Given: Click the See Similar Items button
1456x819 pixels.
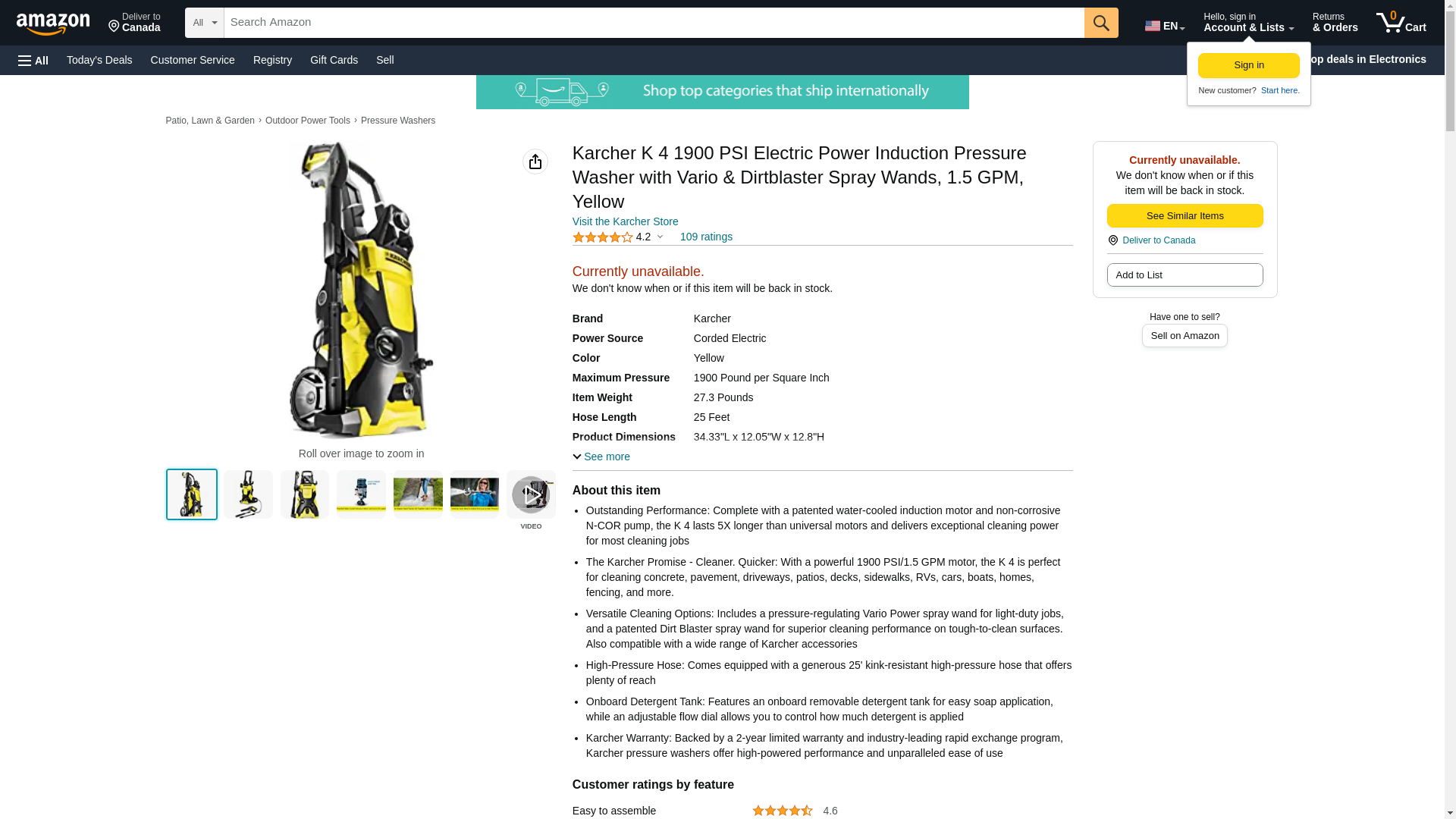Looking at the screenshot, I should [x=1185, y=216].
